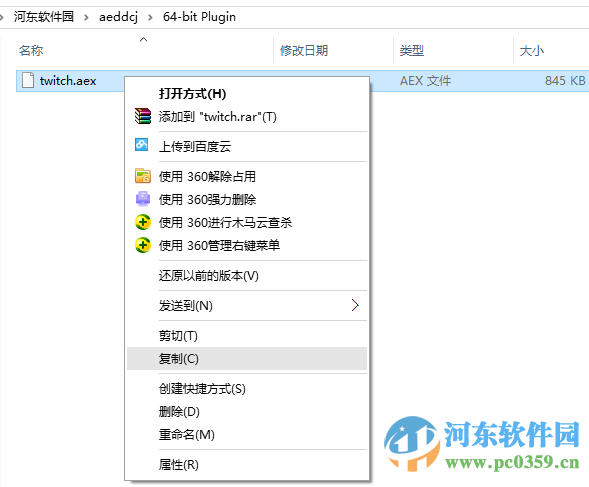This screenshot has height=487, width=589.
Task: Select 使用 360进行木马云查杀
Action: click(247, 222)
